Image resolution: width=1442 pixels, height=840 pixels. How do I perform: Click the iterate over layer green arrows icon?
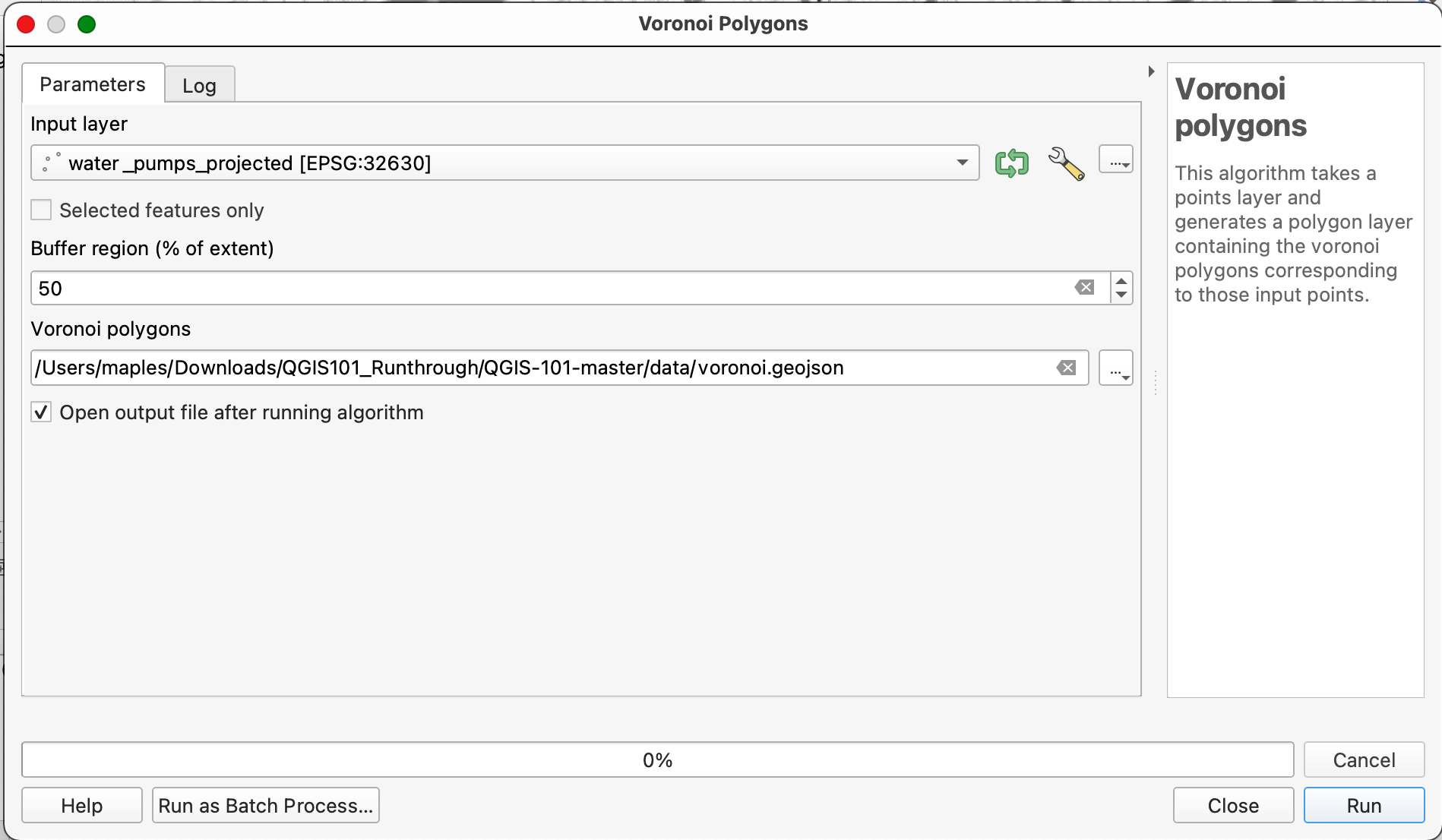pos(1011,163)
